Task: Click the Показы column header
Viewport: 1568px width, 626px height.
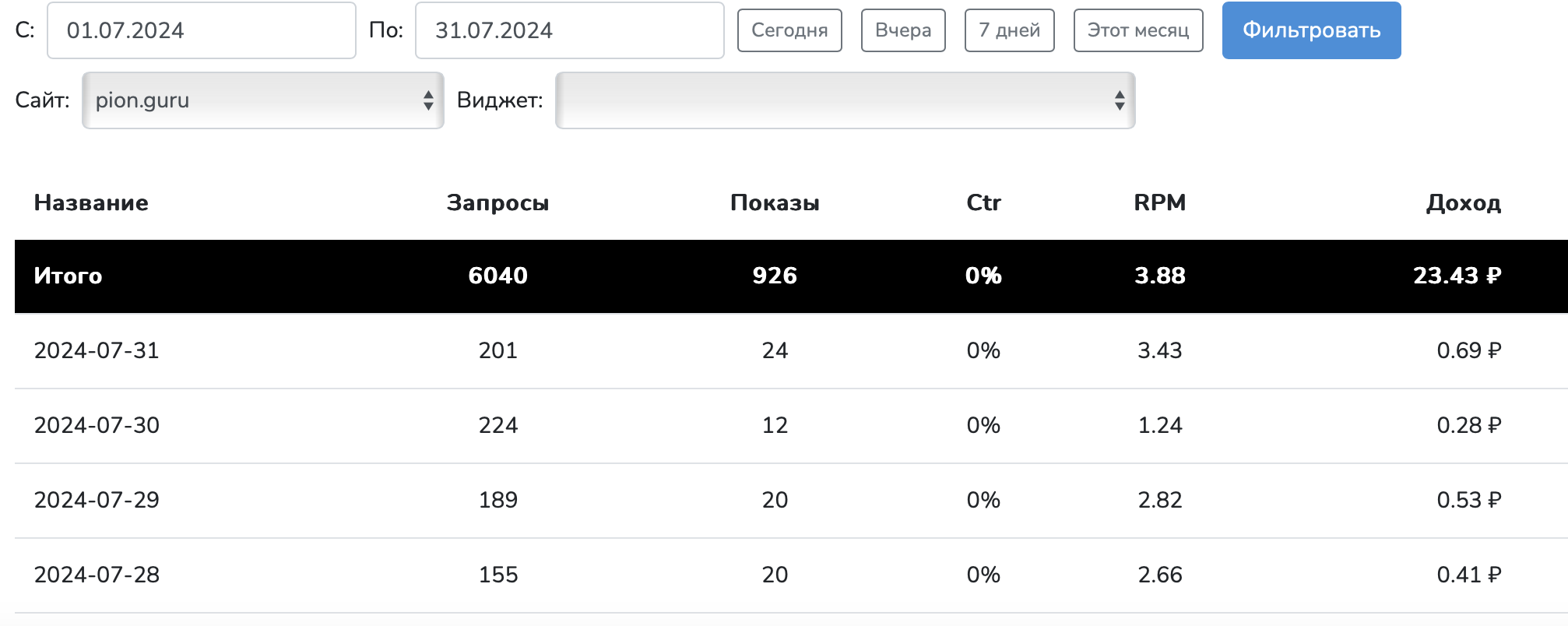Action: point(775,202)
